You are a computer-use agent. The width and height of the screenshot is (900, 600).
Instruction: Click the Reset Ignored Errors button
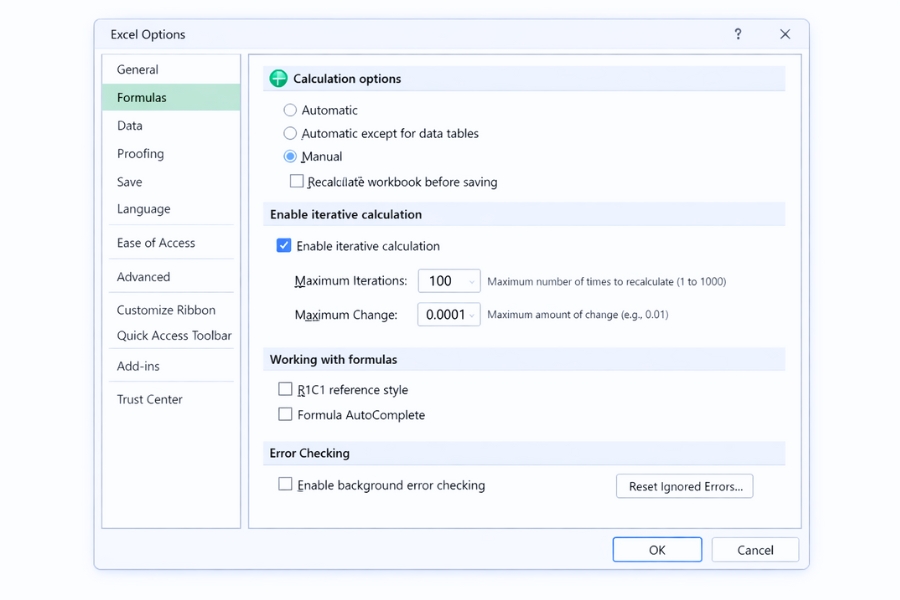pos(685,487)
